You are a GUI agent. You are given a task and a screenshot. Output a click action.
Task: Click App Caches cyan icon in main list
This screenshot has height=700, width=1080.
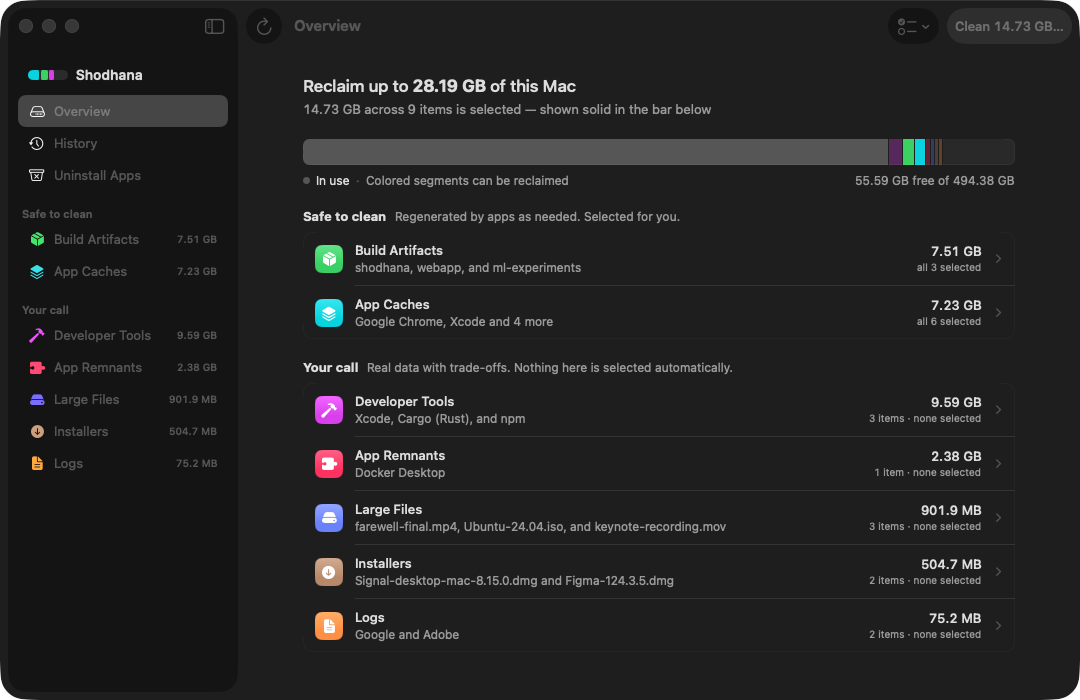pyautogui.click(x=329, y=313)
